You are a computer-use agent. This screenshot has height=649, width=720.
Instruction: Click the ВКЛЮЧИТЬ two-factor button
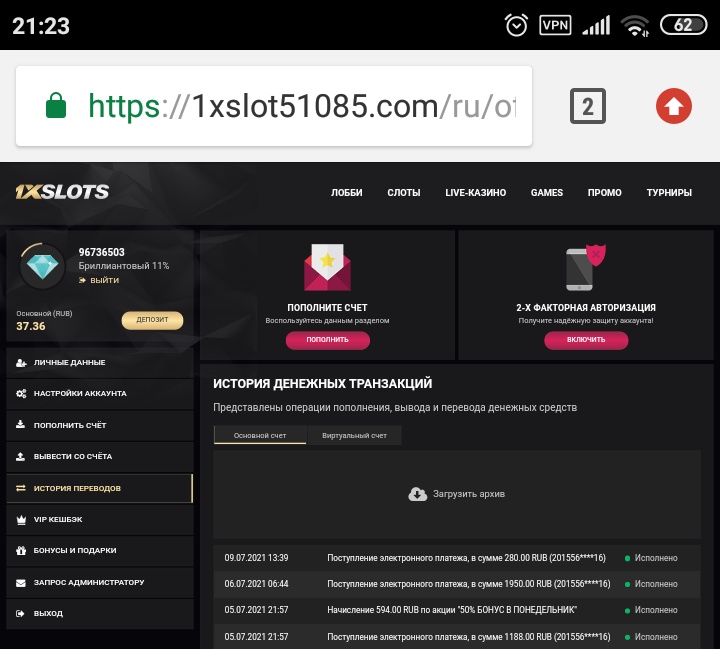click(586, 340)
